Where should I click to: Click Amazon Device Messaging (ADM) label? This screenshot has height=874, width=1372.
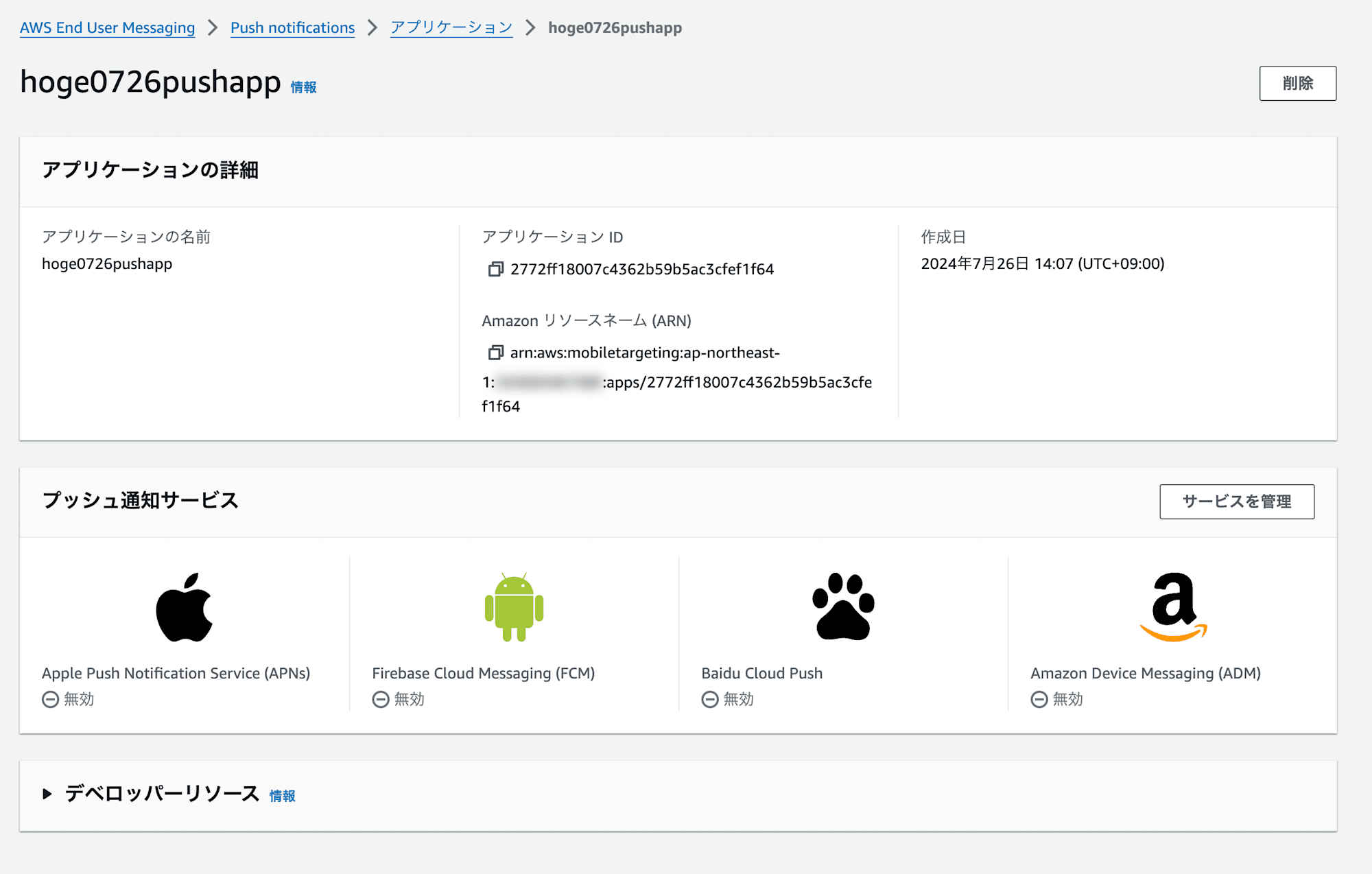(x=1146, y=673)
